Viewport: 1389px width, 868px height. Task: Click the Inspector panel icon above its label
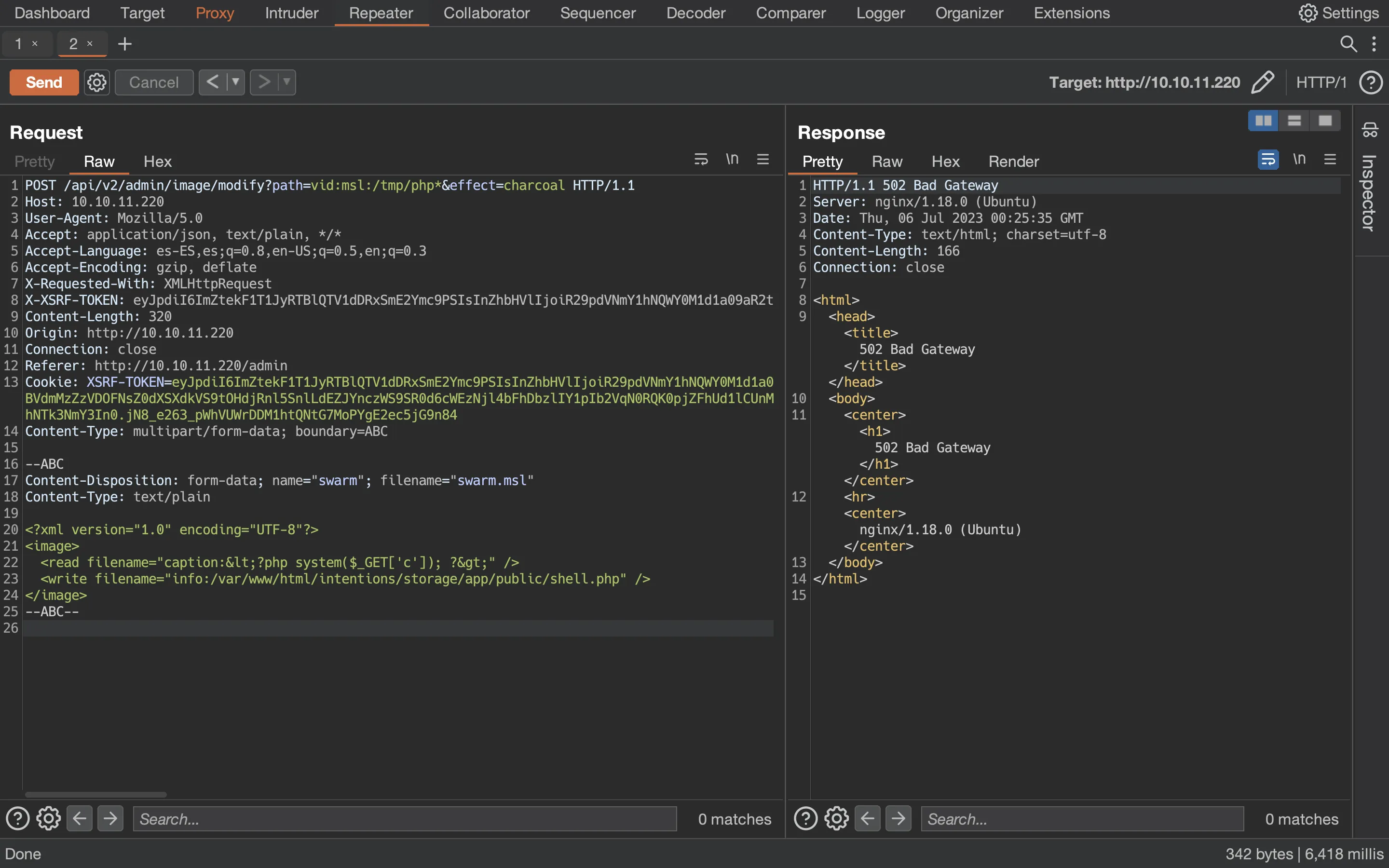1370,130
